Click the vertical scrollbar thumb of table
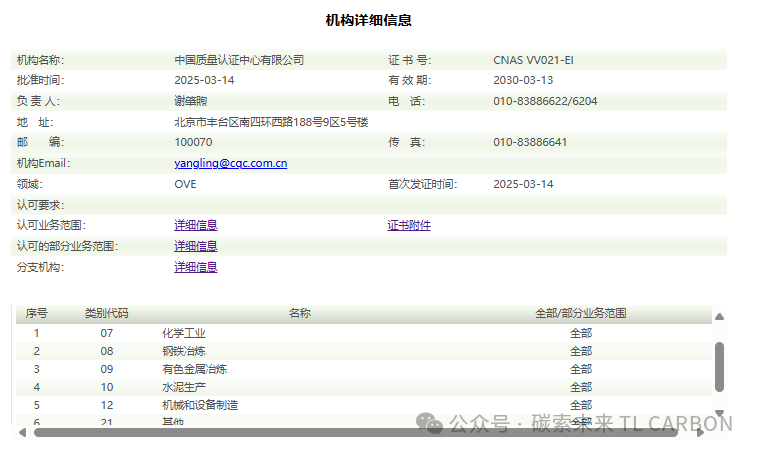The image size is (757, 454). (x=719, y=367)
